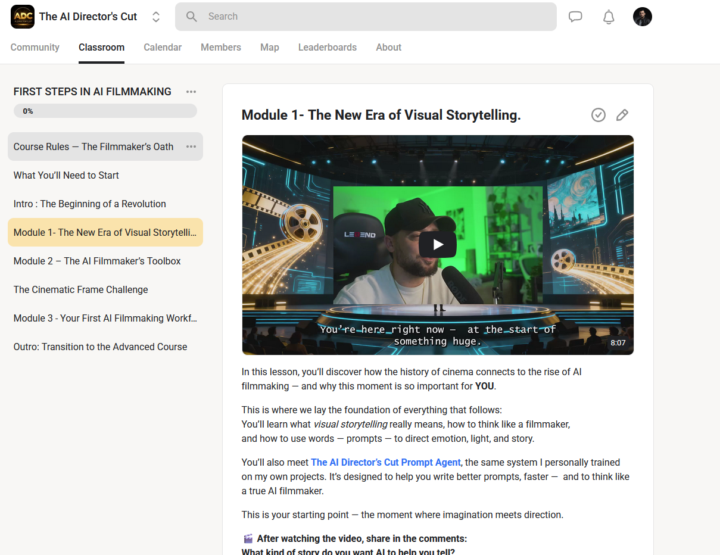Mark lesson complete with the checkmark circle
The height and width of the screenshot is (555, 720).
[598, 115]
